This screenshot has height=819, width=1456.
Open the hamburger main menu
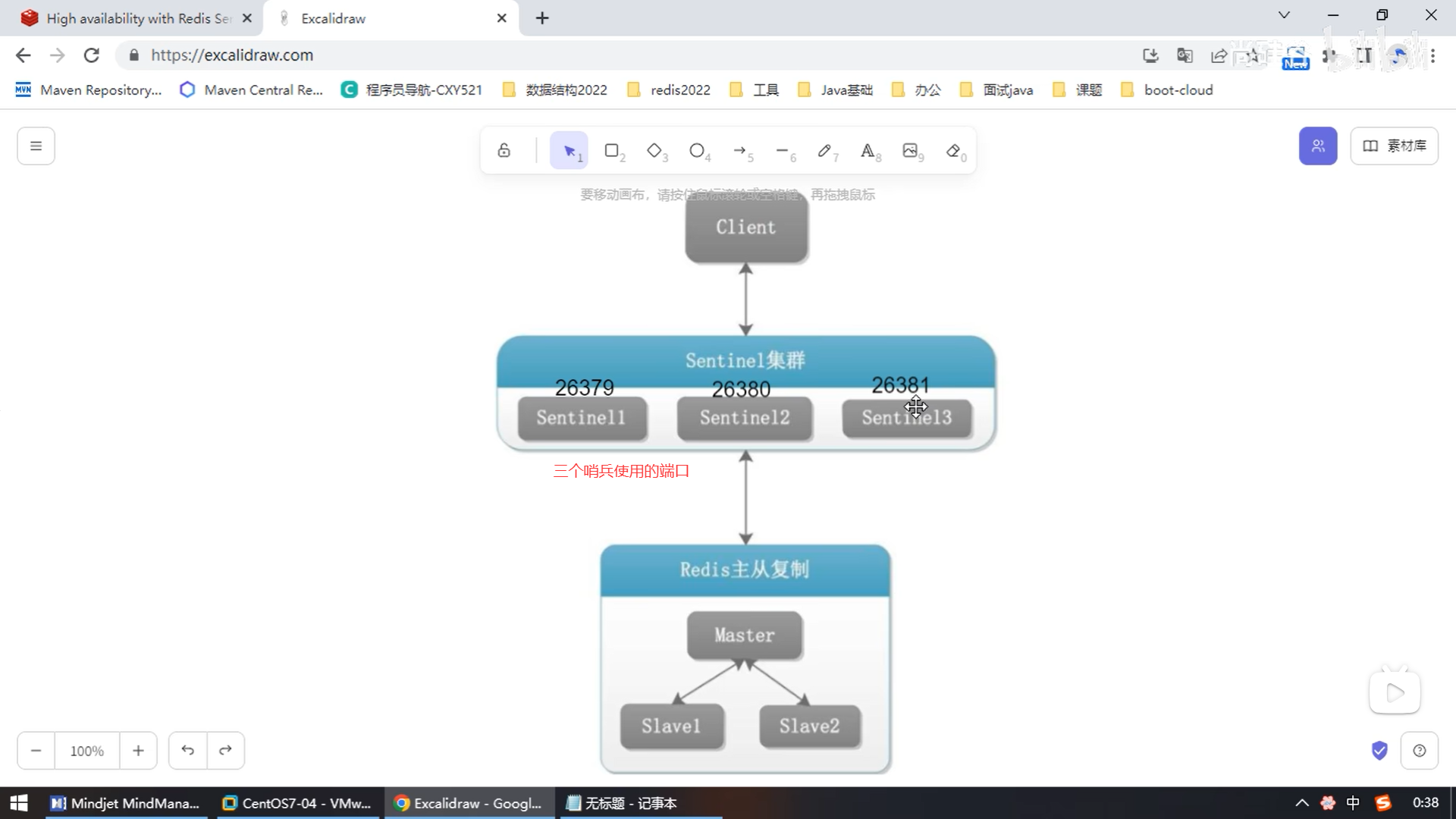pos(36,146)
